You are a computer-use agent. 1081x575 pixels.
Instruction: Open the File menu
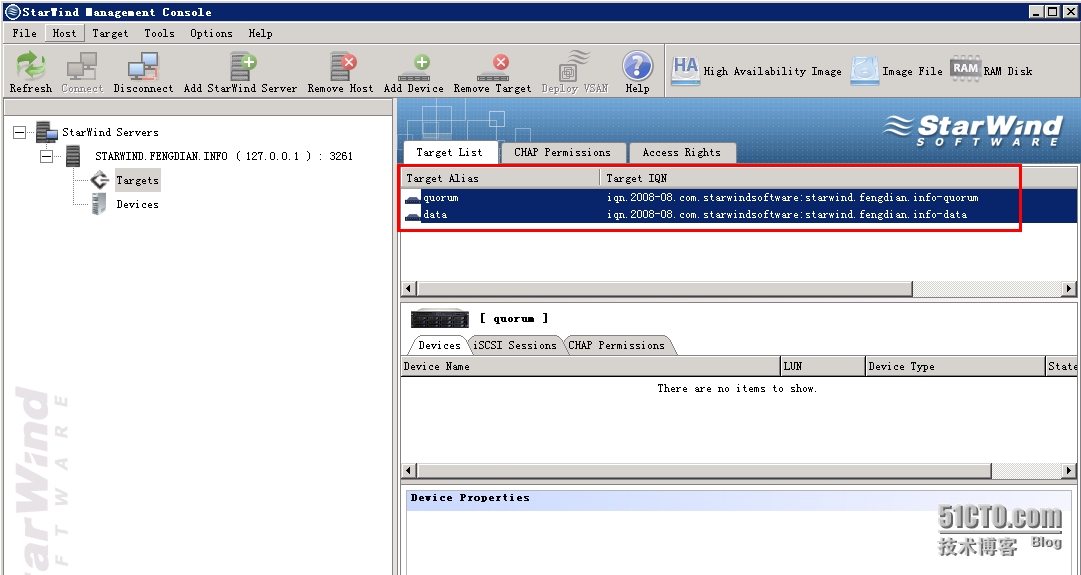(24, 33)
